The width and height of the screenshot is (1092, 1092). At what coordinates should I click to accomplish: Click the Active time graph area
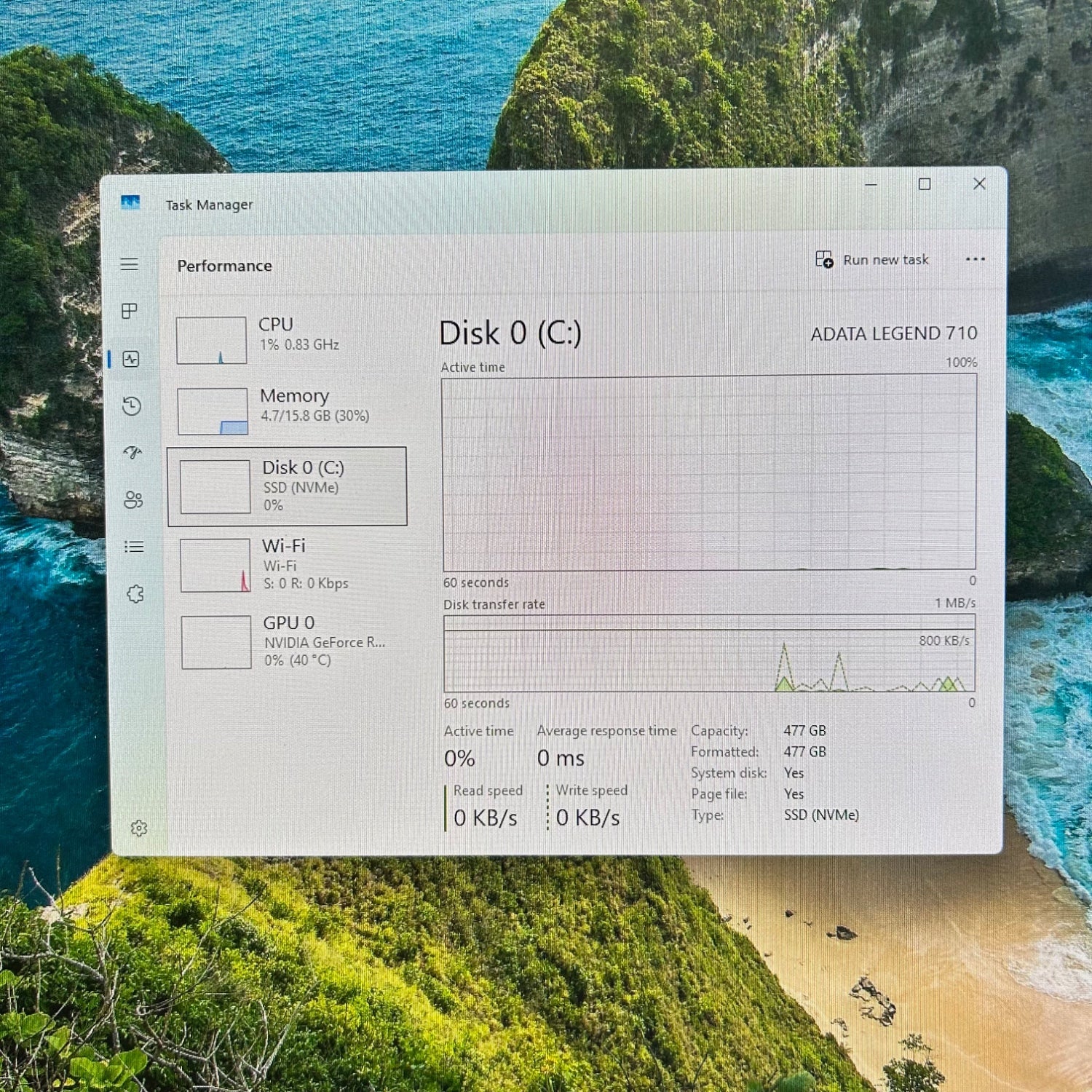(709, 473)
